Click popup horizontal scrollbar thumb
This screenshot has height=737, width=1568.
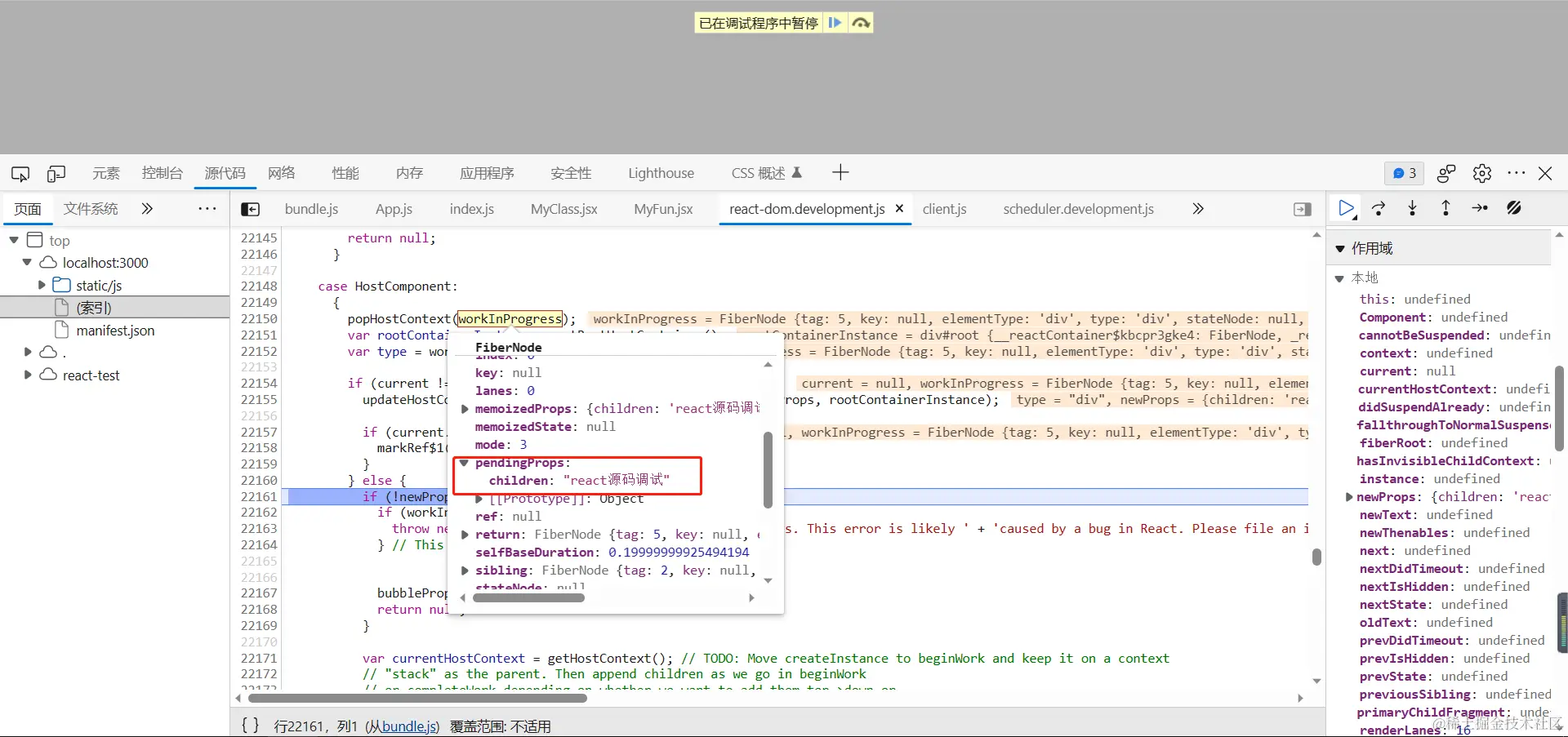pos(528,597)
